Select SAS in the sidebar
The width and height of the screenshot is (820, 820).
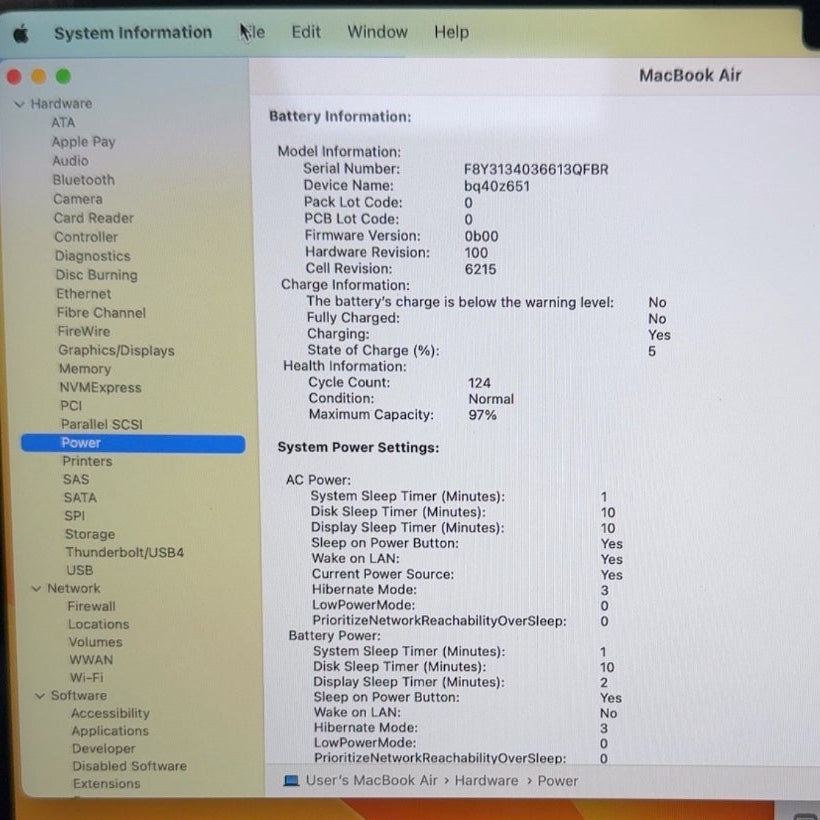point(76,480)
